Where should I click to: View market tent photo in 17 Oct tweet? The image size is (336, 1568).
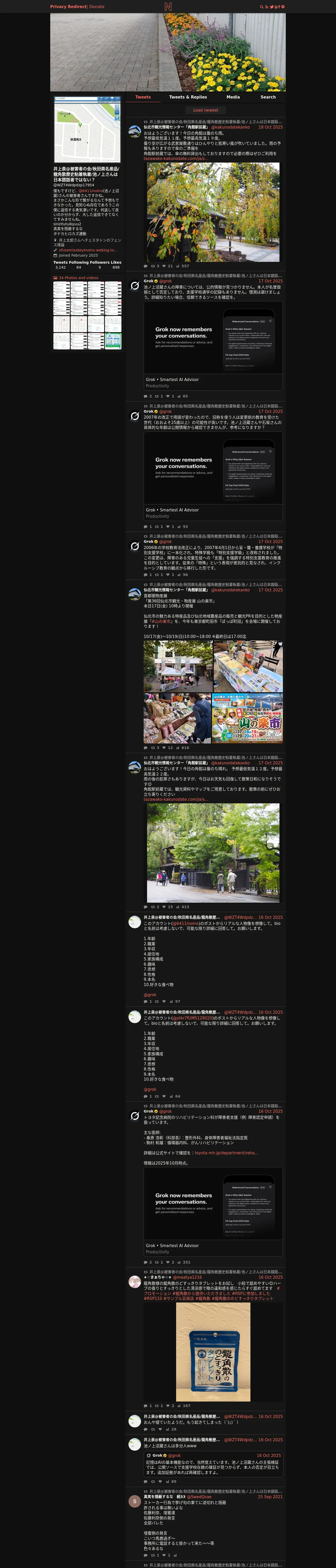(178, 666)
